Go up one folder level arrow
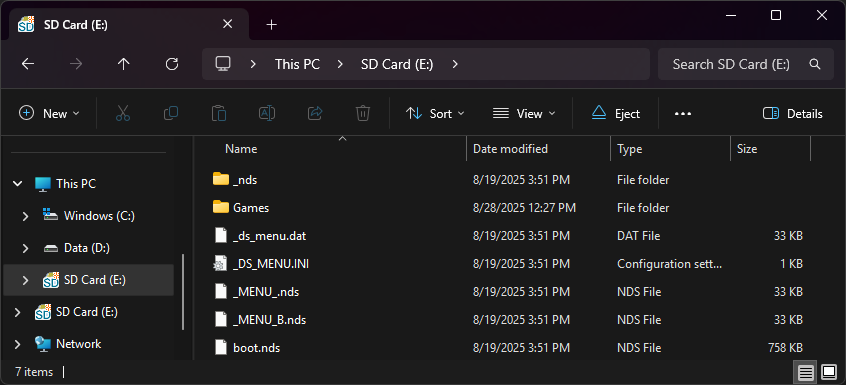Viewport: 846px width, 385px height. pyautogui.click(x=124, y=64)
